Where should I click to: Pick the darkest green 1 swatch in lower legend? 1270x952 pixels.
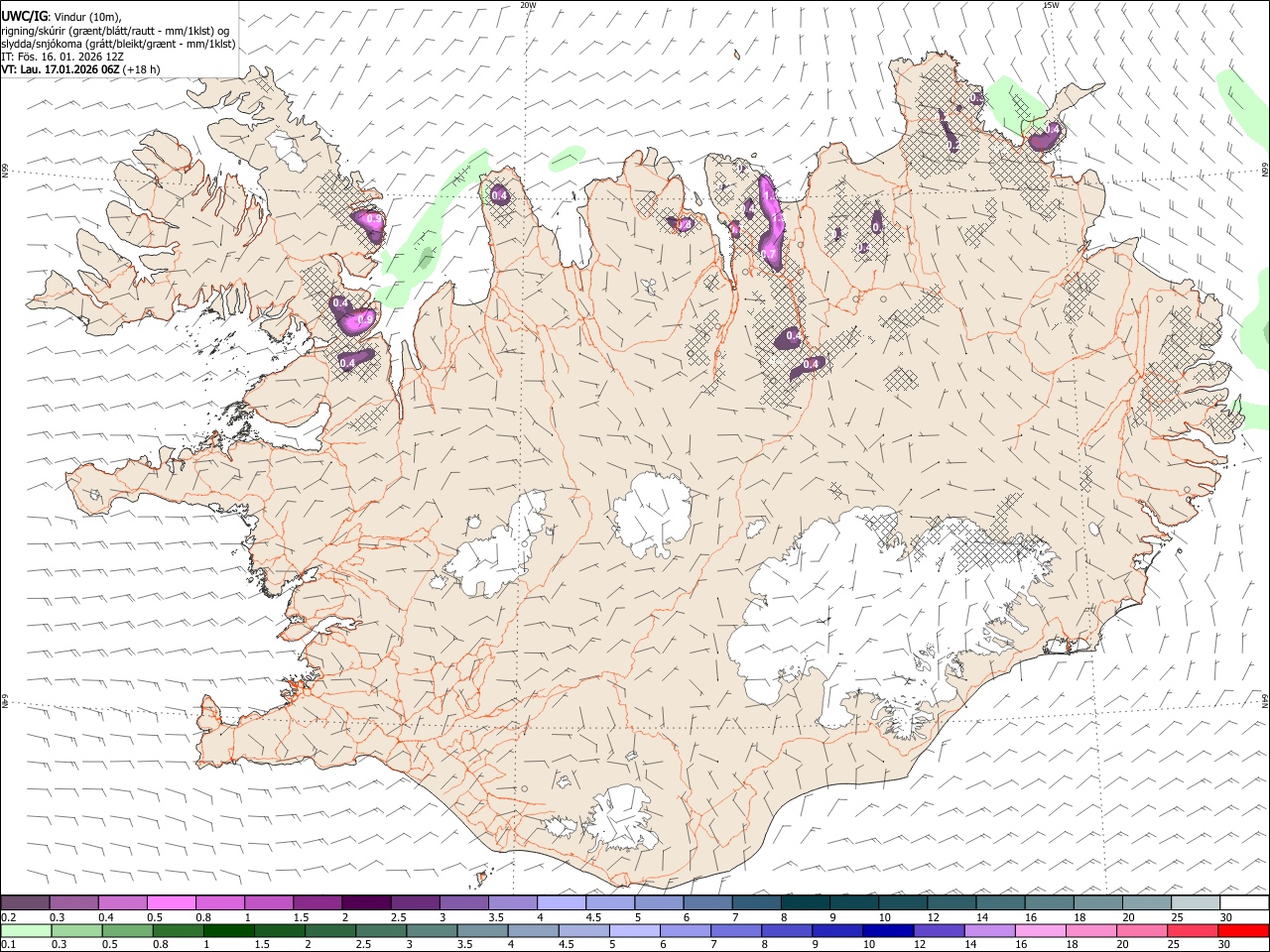tap(228, 930)
